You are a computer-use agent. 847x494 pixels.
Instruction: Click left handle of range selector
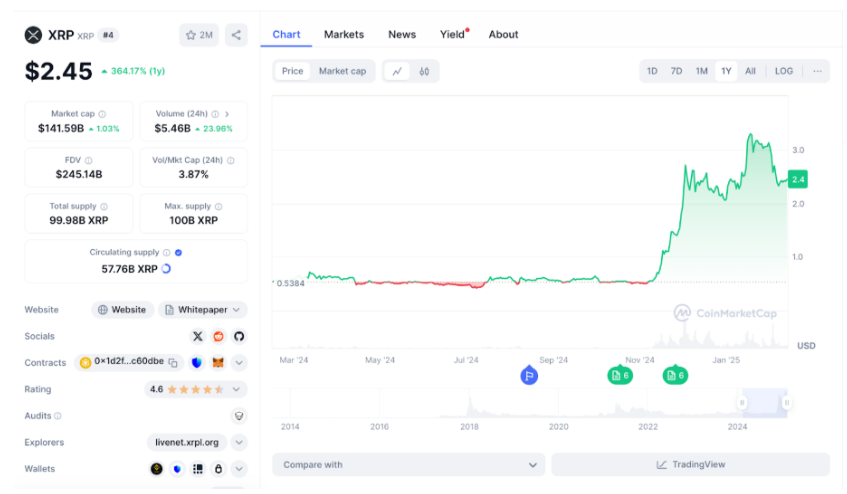pyautogui.click(x=742, y=403)
